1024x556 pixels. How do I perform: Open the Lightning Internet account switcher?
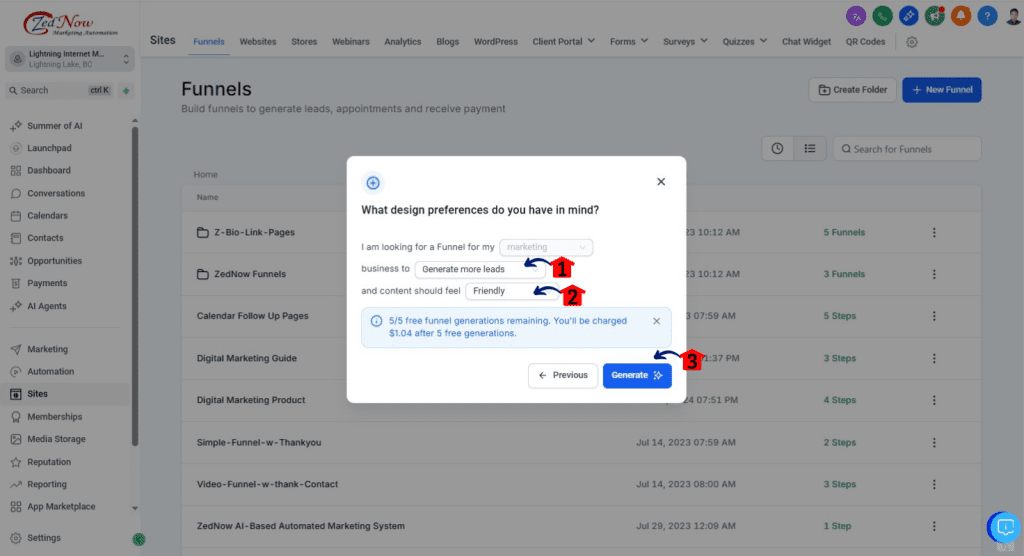click(70, 59)
